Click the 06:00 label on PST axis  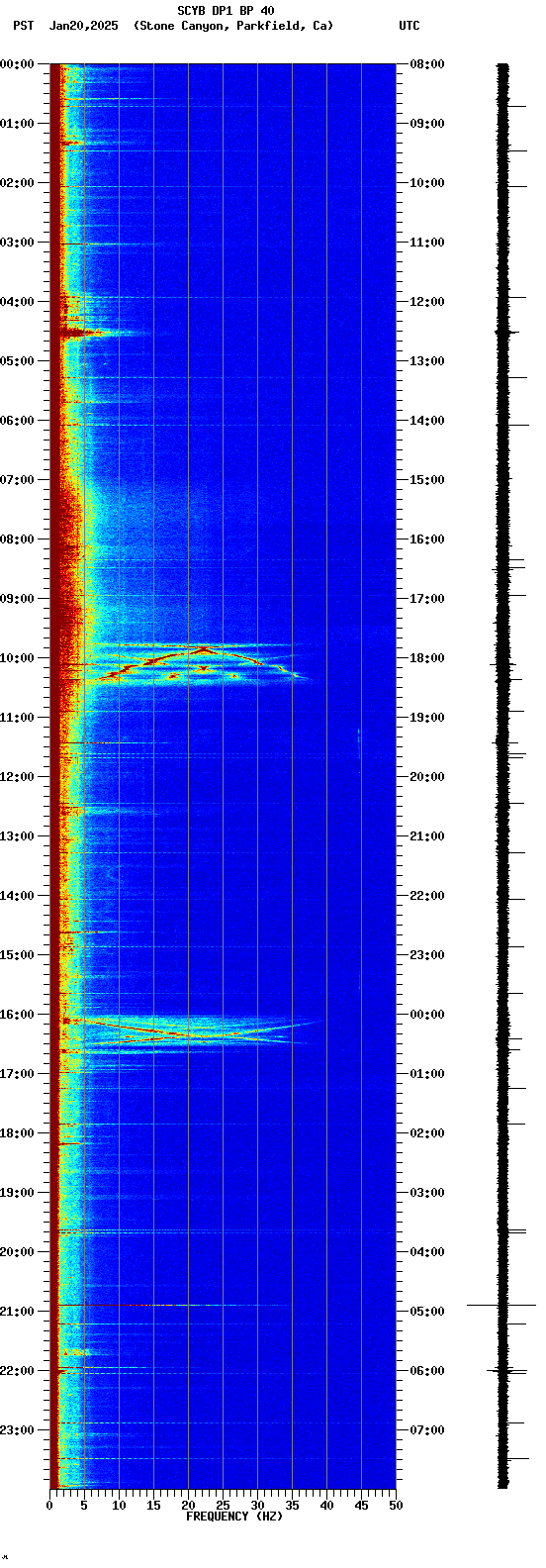(17, 421)
